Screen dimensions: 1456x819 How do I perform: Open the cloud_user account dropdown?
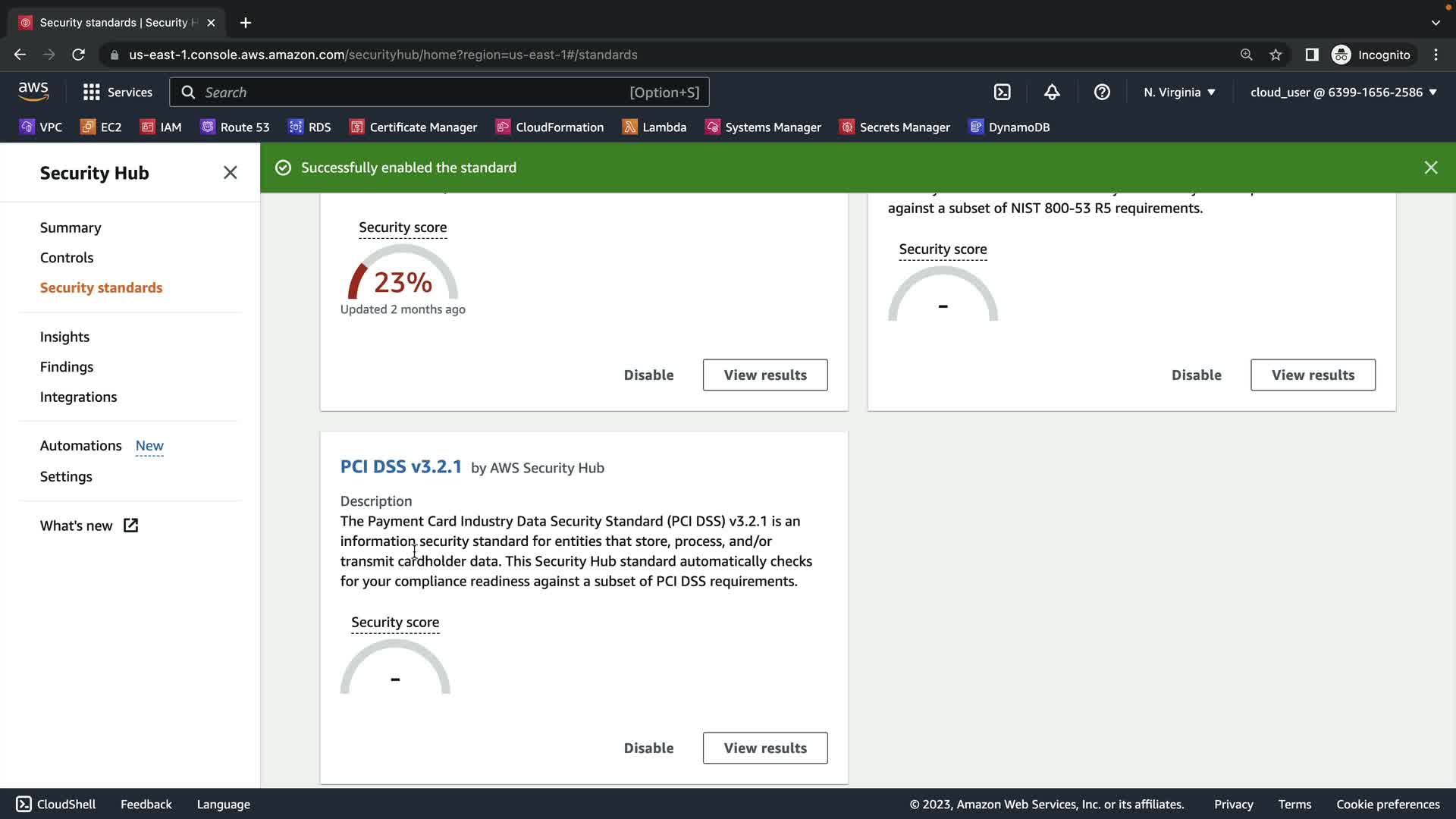click(x=1343, y=92)
